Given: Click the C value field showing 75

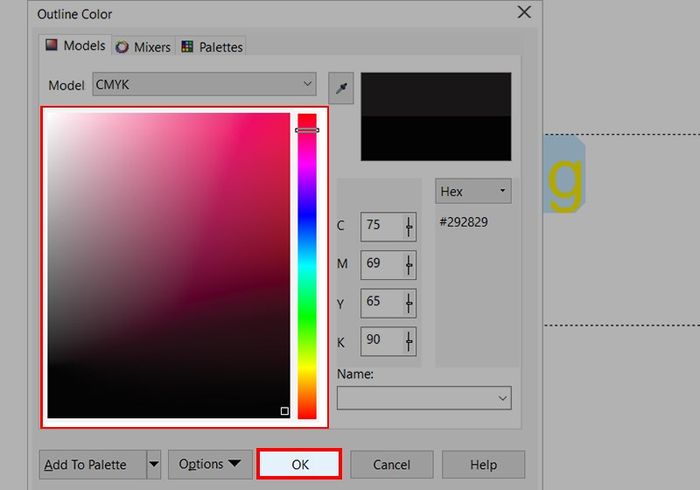Looking at the screenshot, I should (x=382, y=227).
